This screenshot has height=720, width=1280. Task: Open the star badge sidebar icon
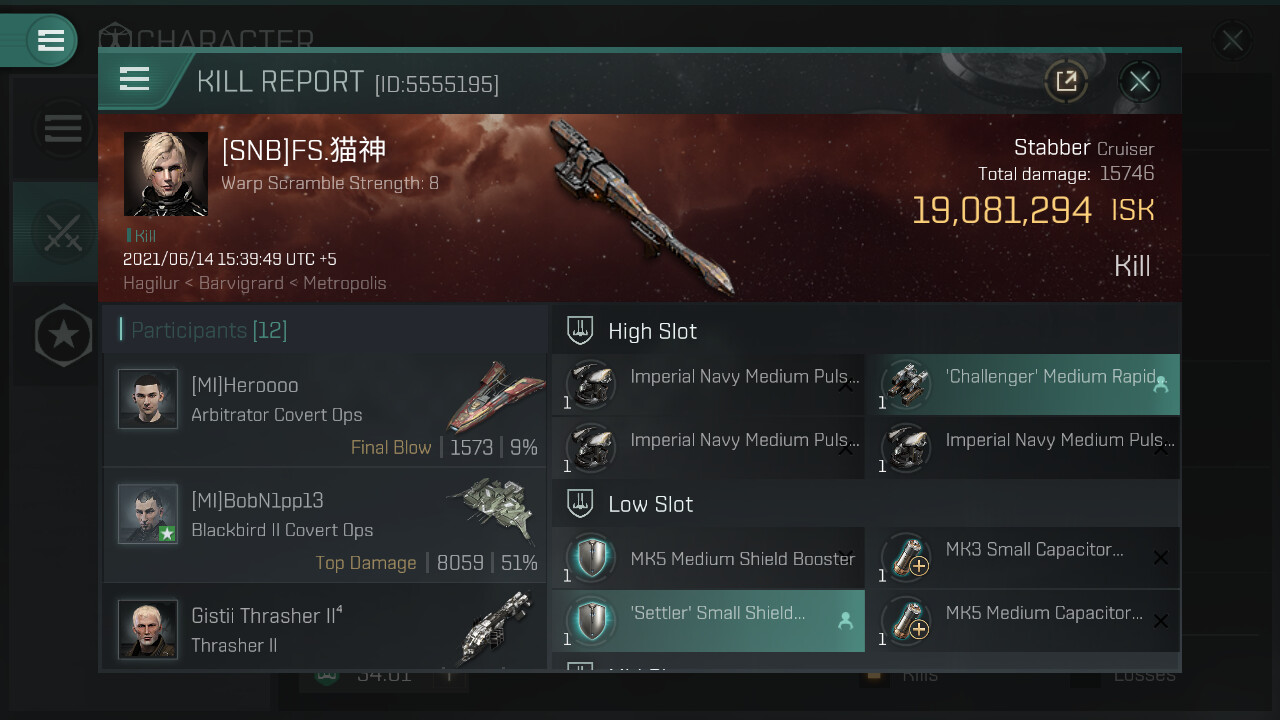[63, 336]
